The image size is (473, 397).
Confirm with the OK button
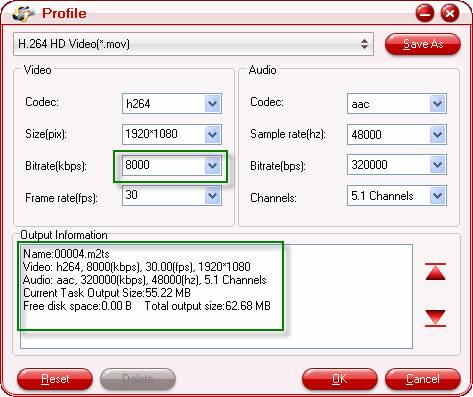tap(340, 379)
